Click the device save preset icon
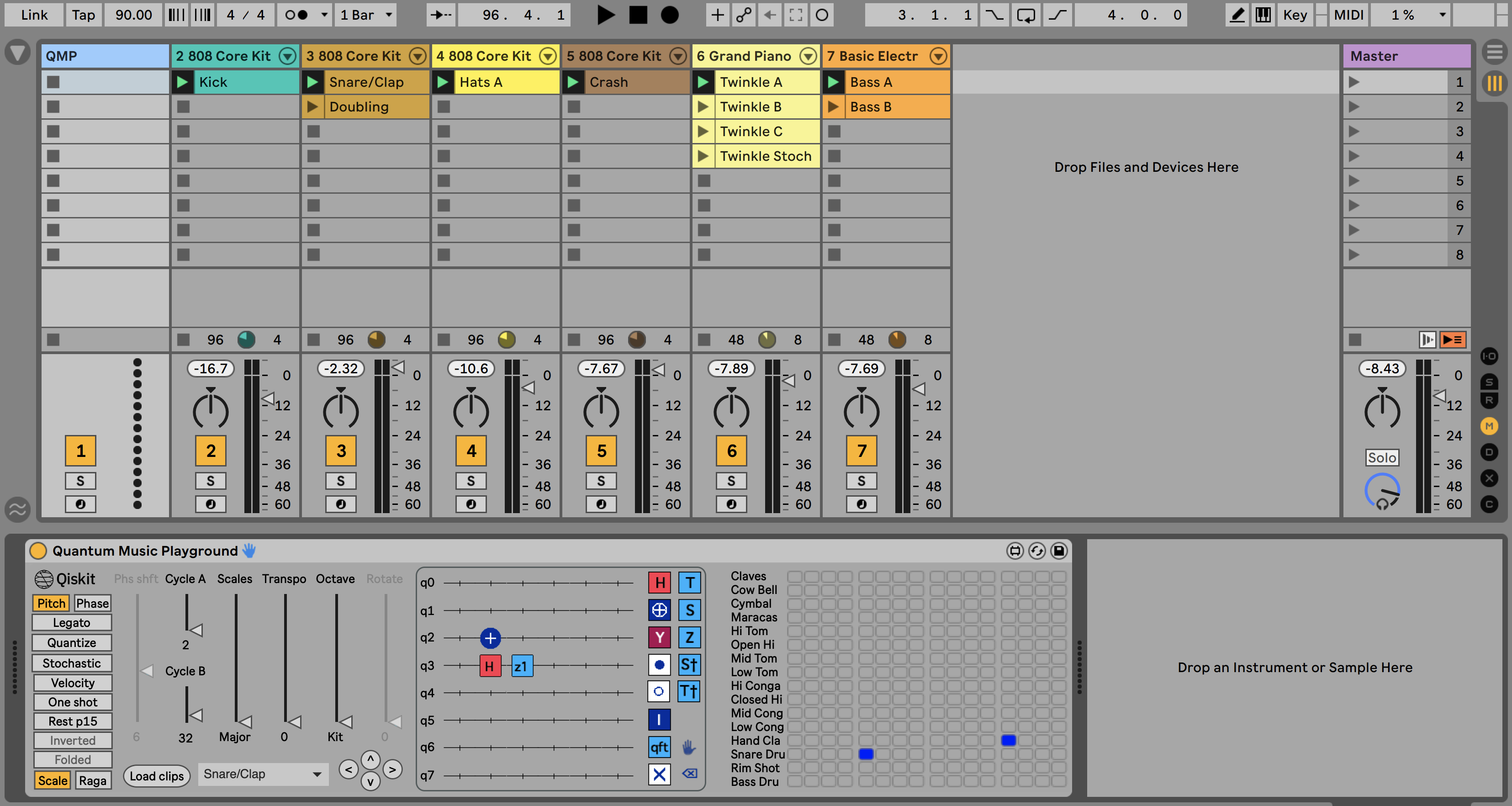The height and width of the screenshot is (806, 1512). coord(1059,551)
